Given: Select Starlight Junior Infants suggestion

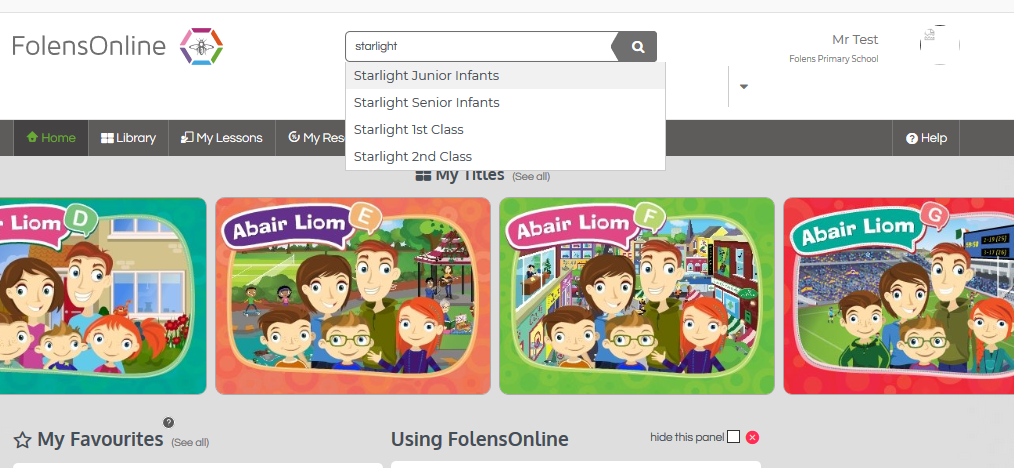Looking at the screenshot, I should [426, 76].
